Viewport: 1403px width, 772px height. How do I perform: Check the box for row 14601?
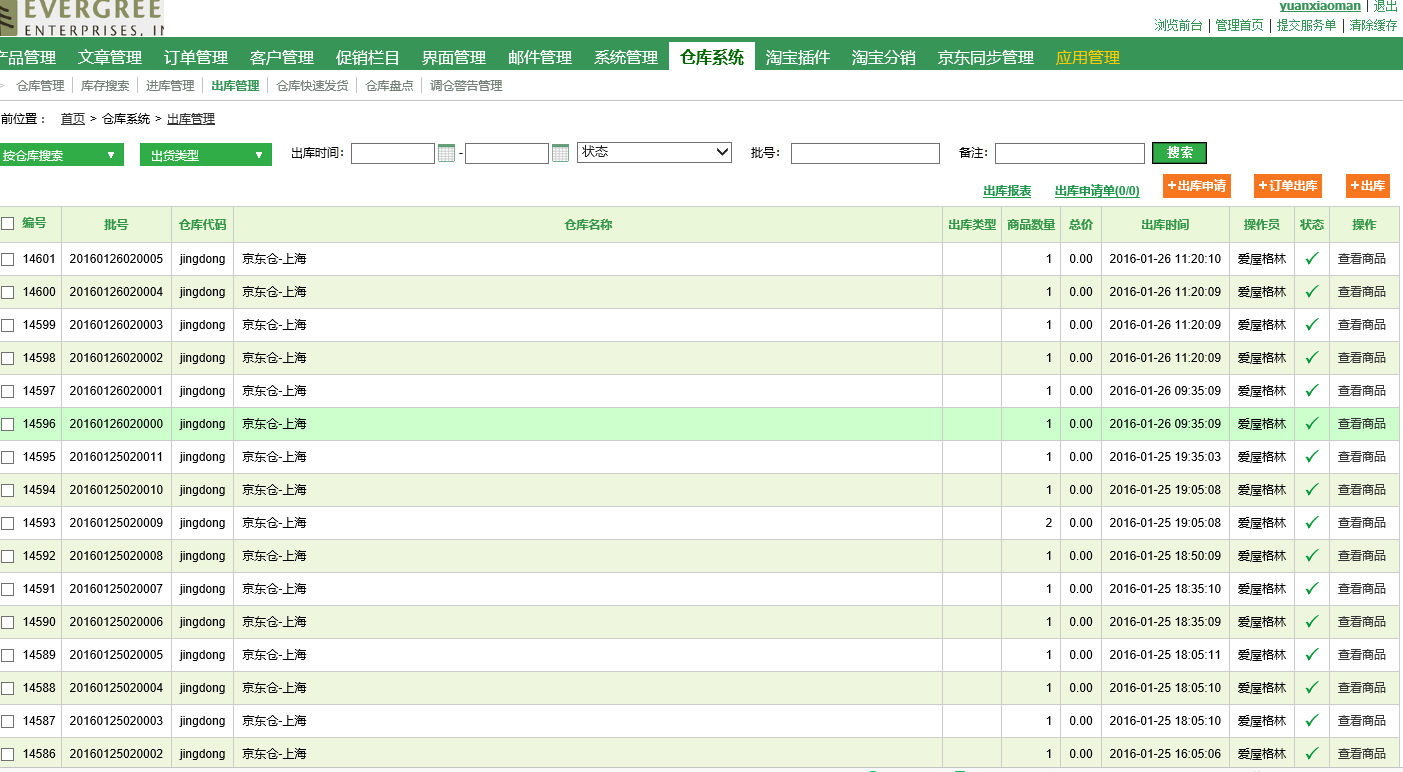coord(8,259)
